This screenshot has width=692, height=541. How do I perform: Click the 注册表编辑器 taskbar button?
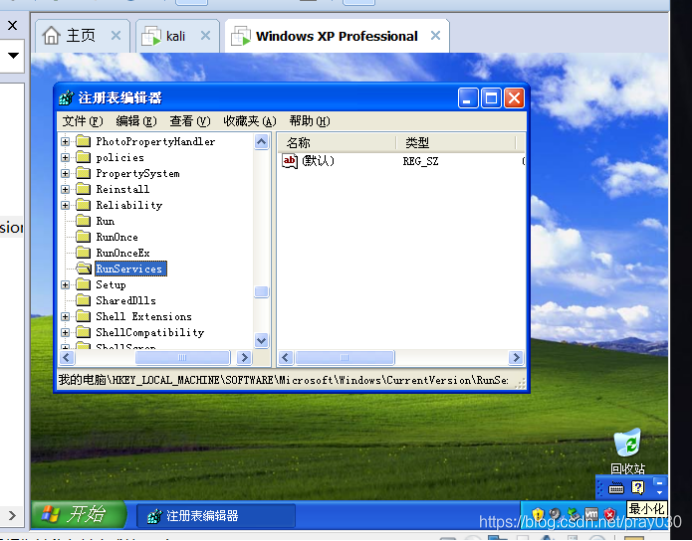click(x=216, y=515)
